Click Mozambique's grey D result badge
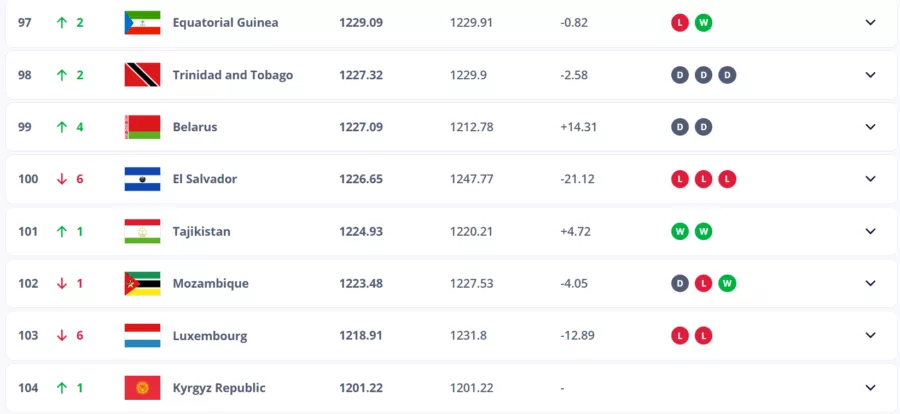This screenshot has height=414, width=900. [680, 283]
